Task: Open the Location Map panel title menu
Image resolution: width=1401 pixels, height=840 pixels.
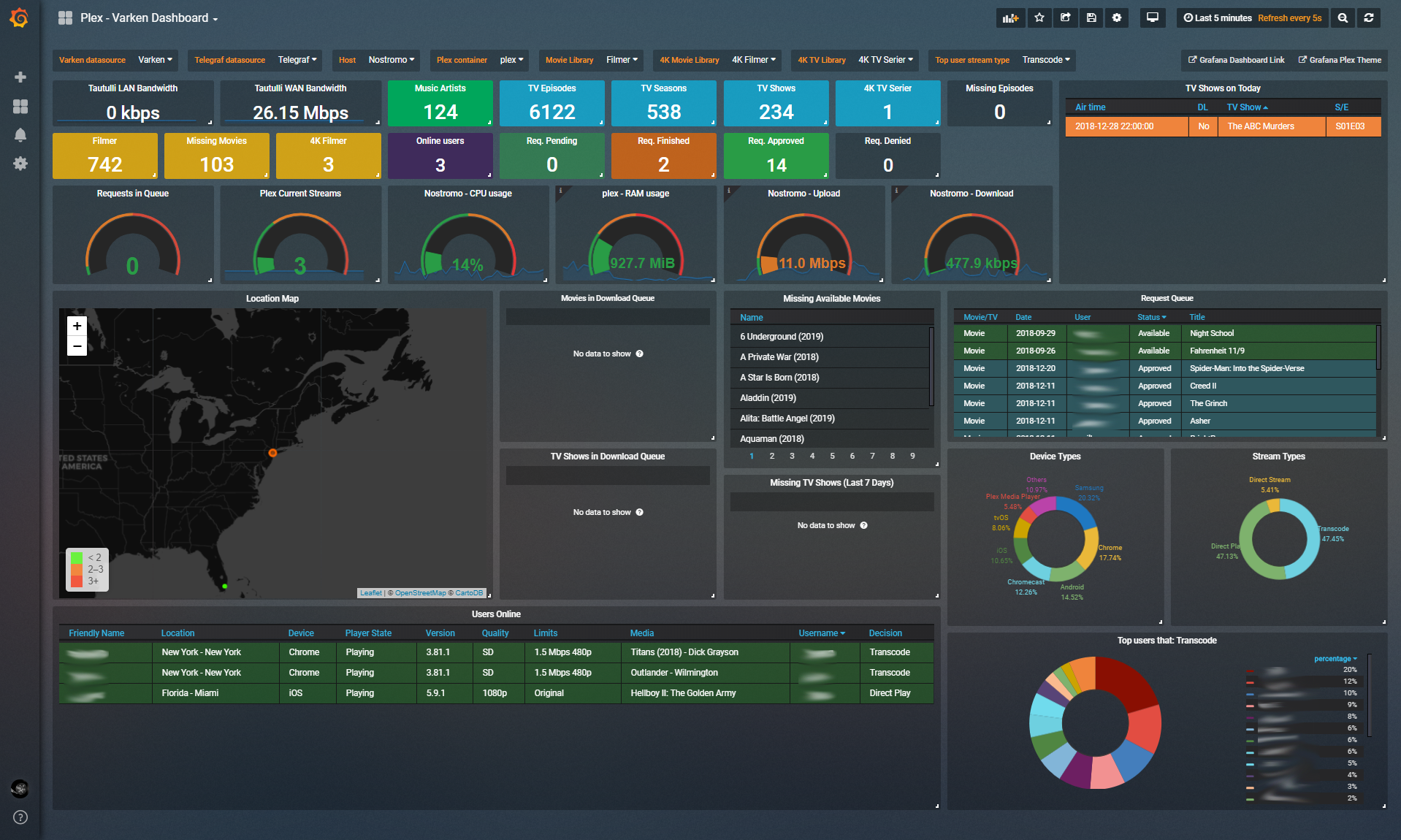Action: point(272,299)
